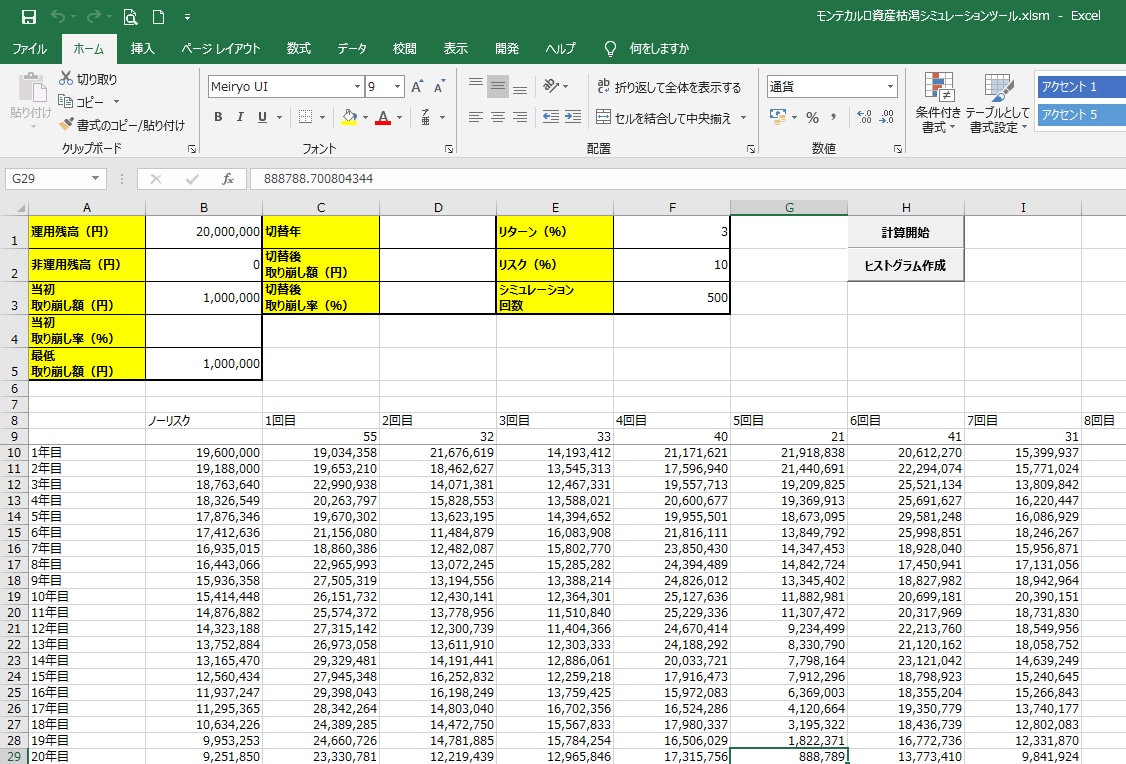The image size is (1126, 764).
Task: Open the font size dropdown showing 9
Action: pyautogui.click(x=397, y=87)
